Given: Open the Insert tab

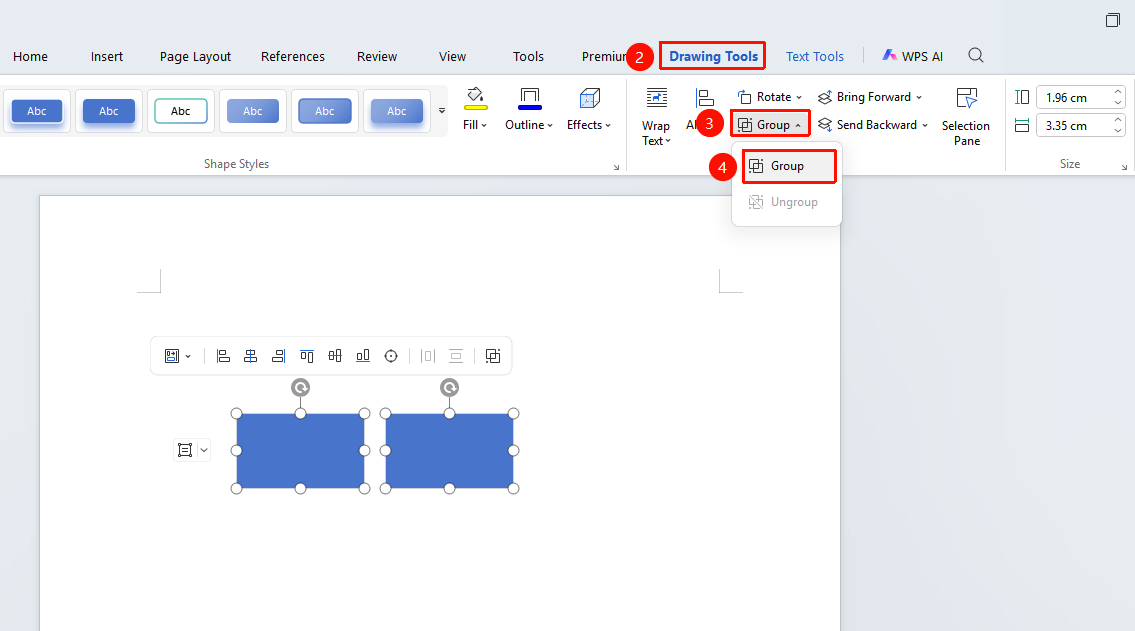Looking at the screenshot, I should click(106, 56).
